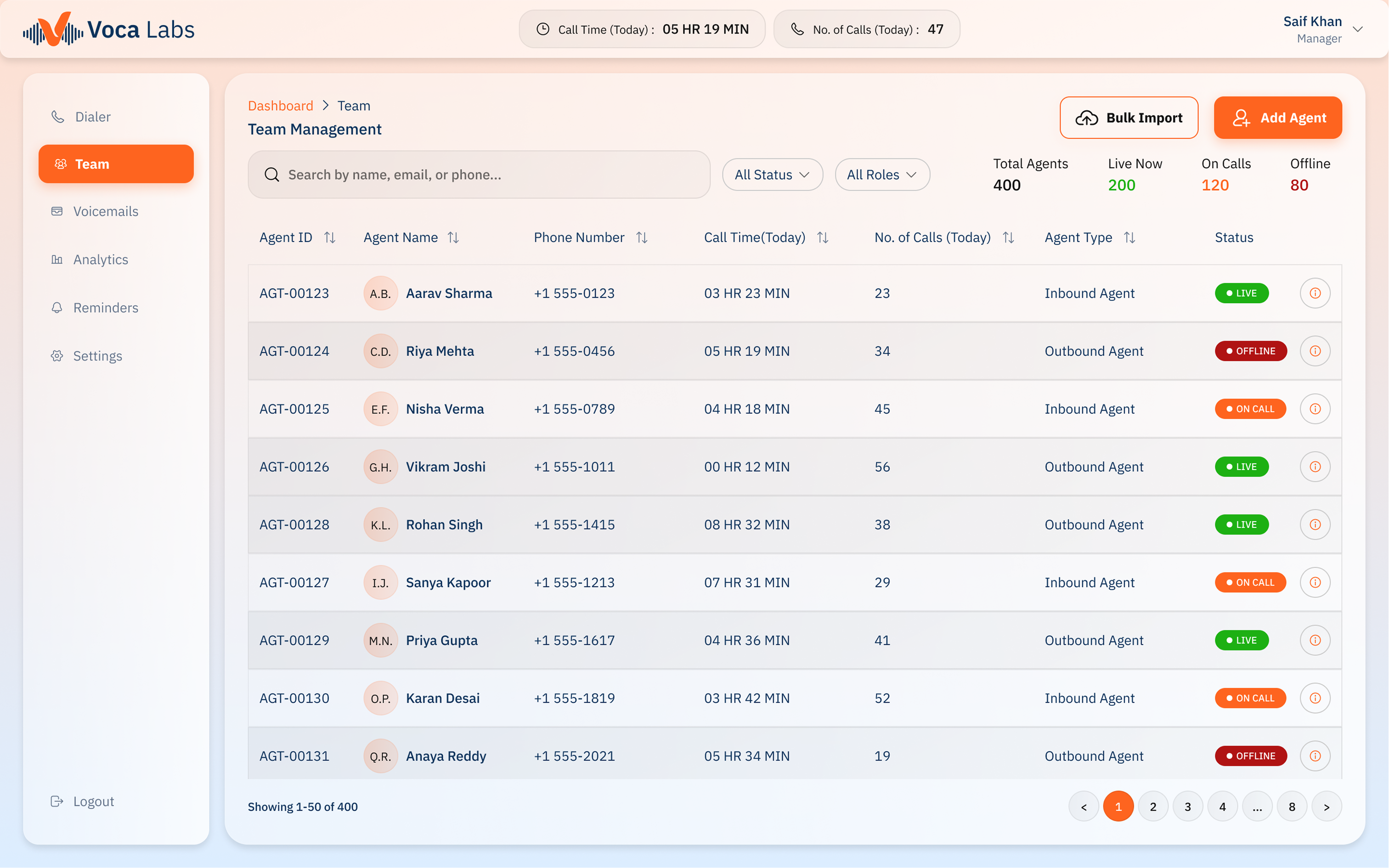
Task: Click the Agent Type sort arrows
Action: point(1129,238)
